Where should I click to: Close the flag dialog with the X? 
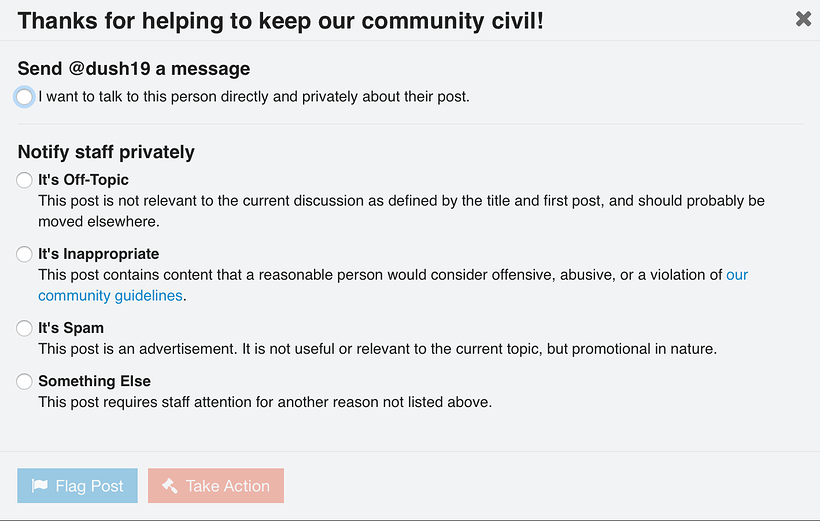[x=803, y=19]
